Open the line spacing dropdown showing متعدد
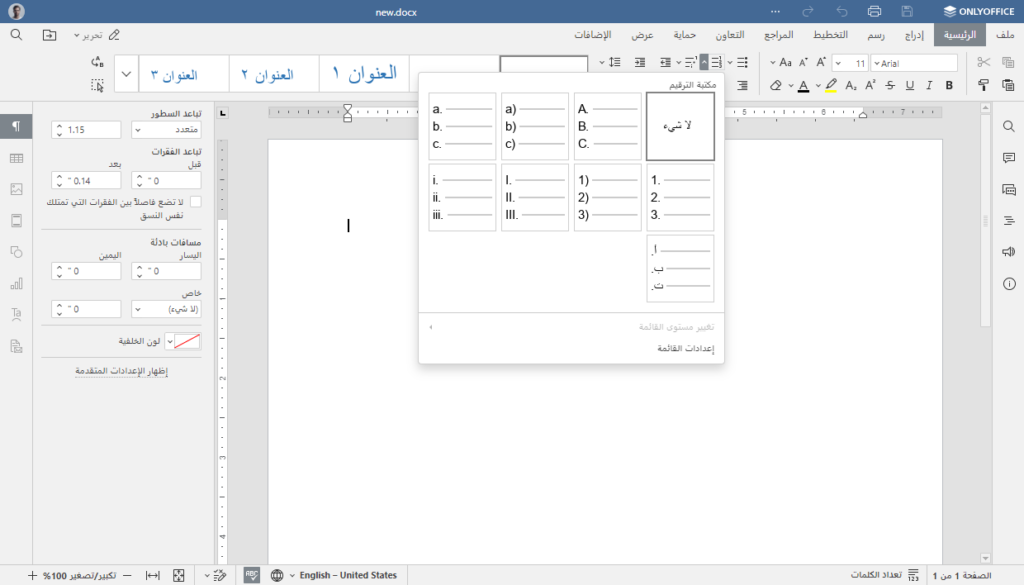The image size is (1024, 585). point(164,128)
